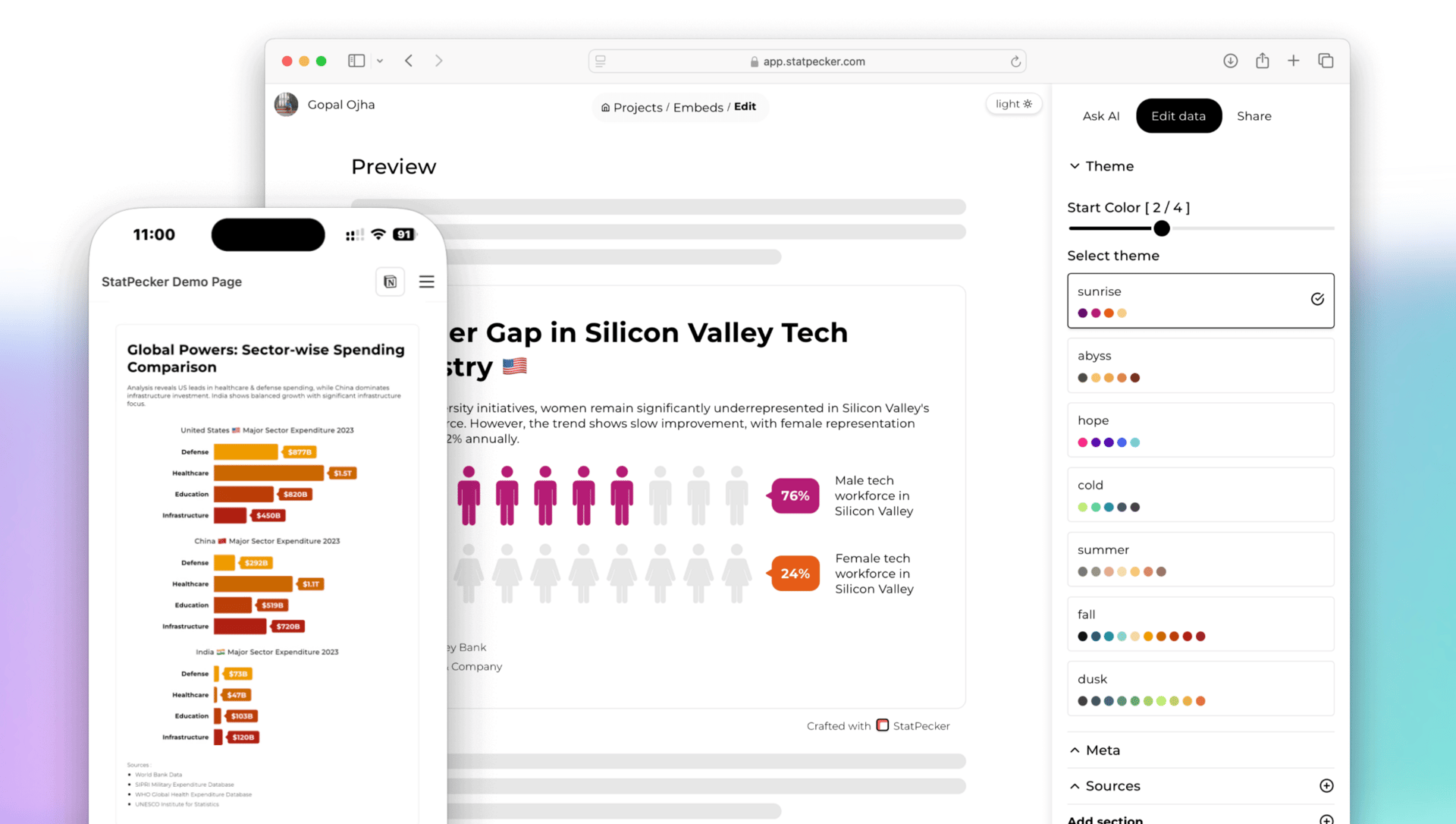The height and width of the screenshot is (824, 1456).
Task: Click the Edit breadcrumb item
Action: (745, 107)
